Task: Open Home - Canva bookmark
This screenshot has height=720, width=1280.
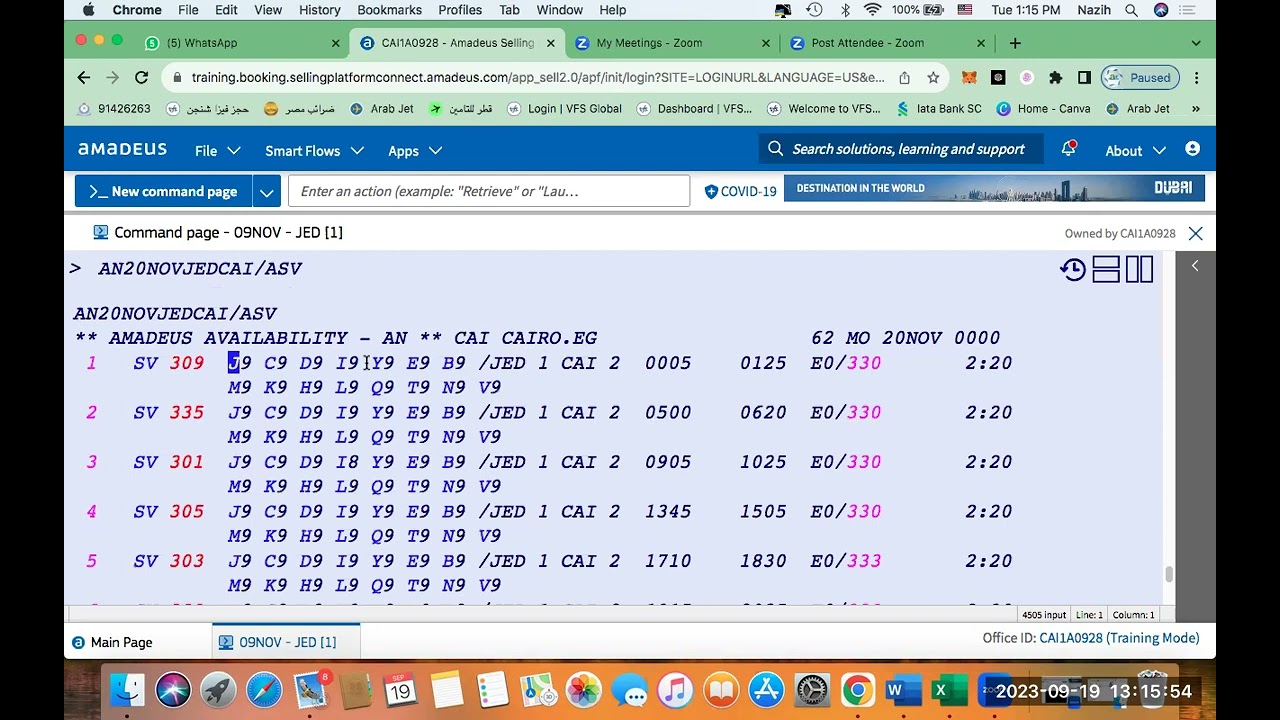Action: pos(1044,109)
